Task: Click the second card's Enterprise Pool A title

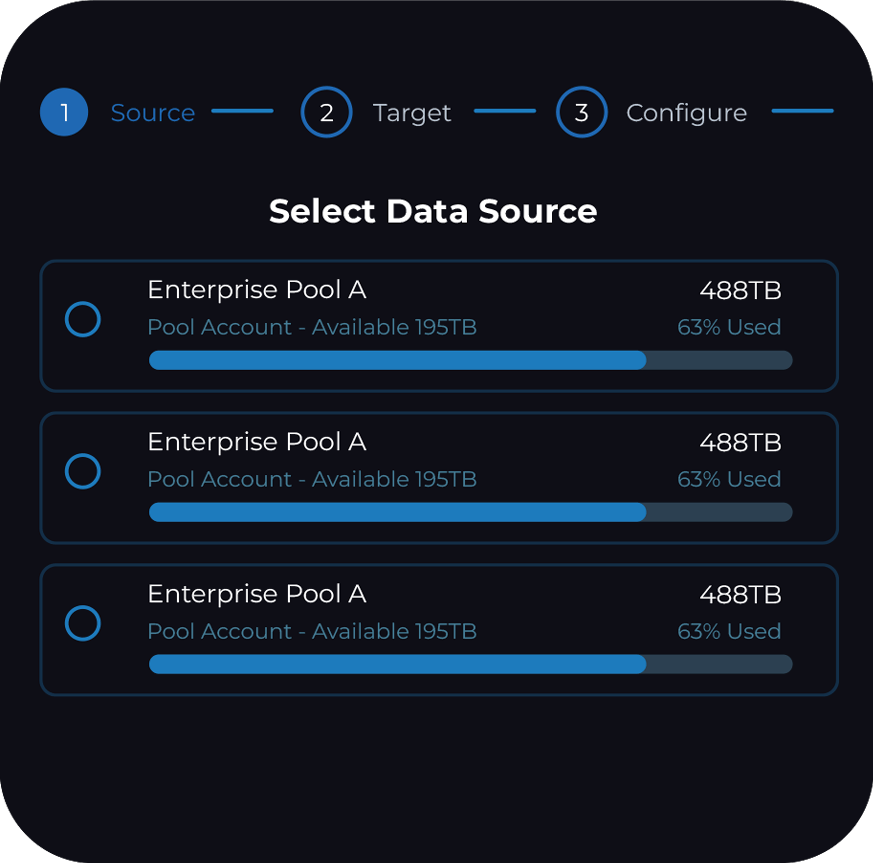Action: (x=256, y=442)
